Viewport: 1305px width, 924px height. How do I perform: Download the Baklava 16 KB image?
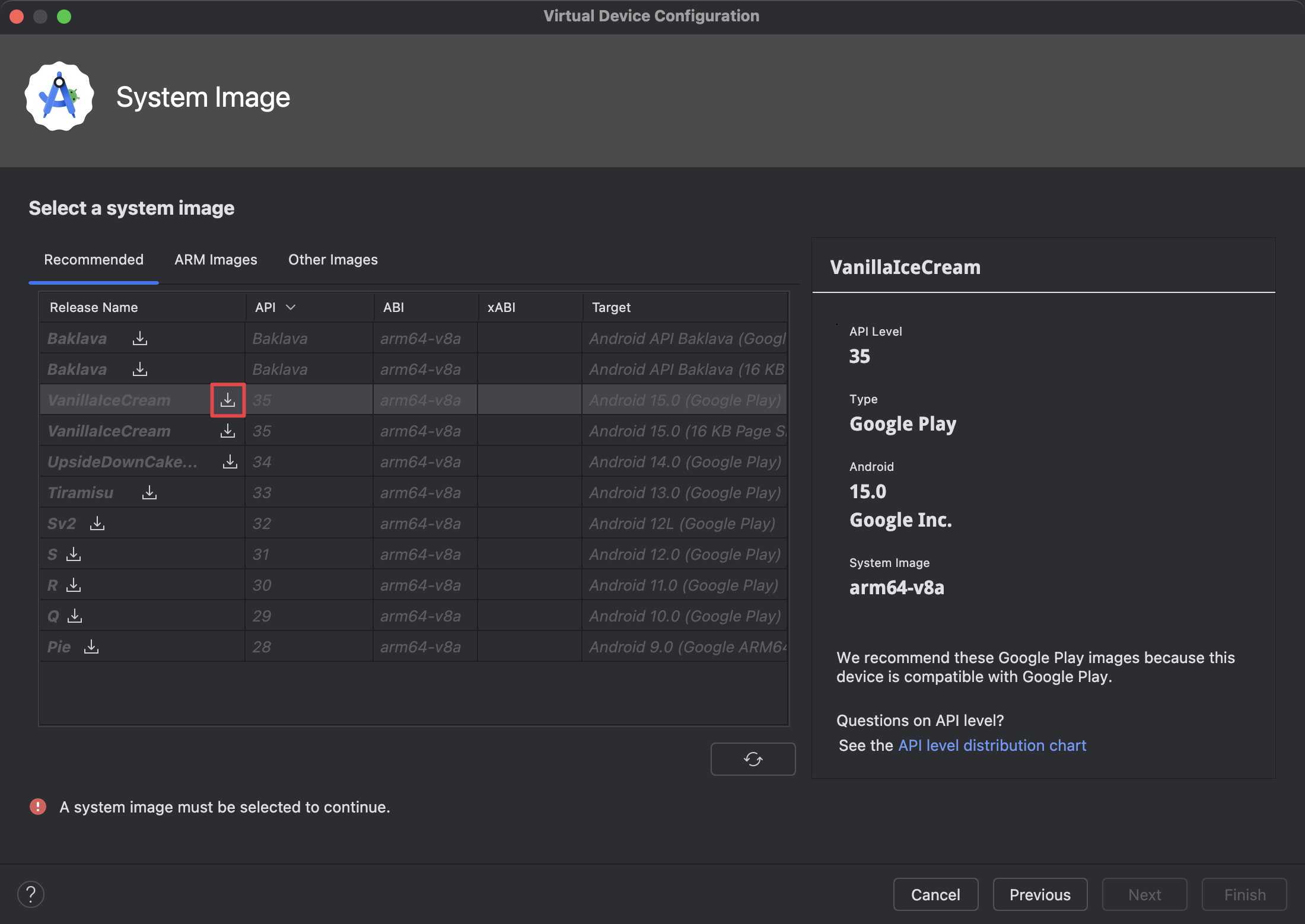(x=139, y=369)
